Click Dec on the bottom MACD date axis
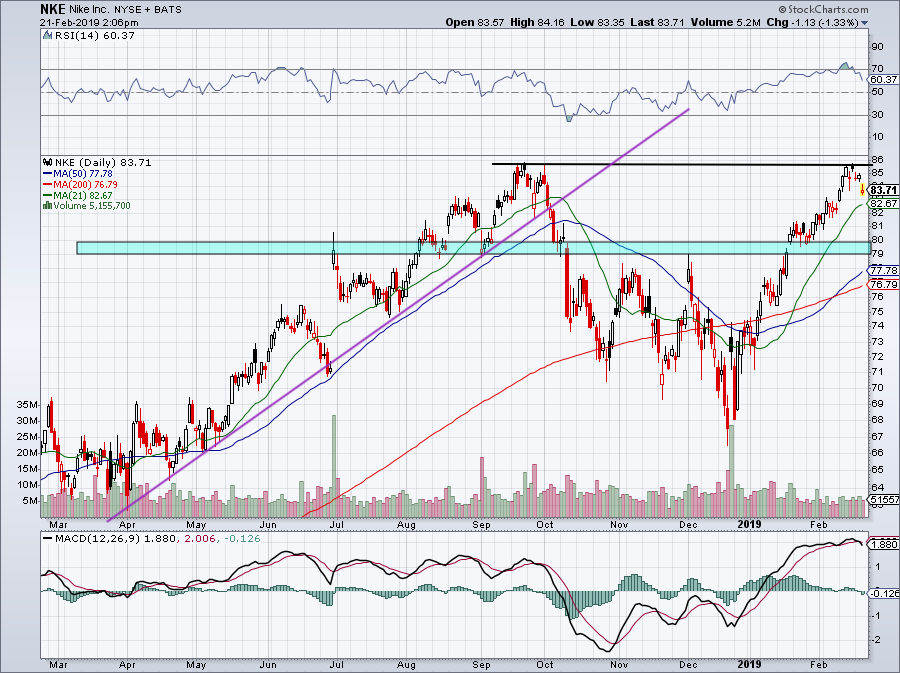The image size is (900, 673). (x=688, y=665)
